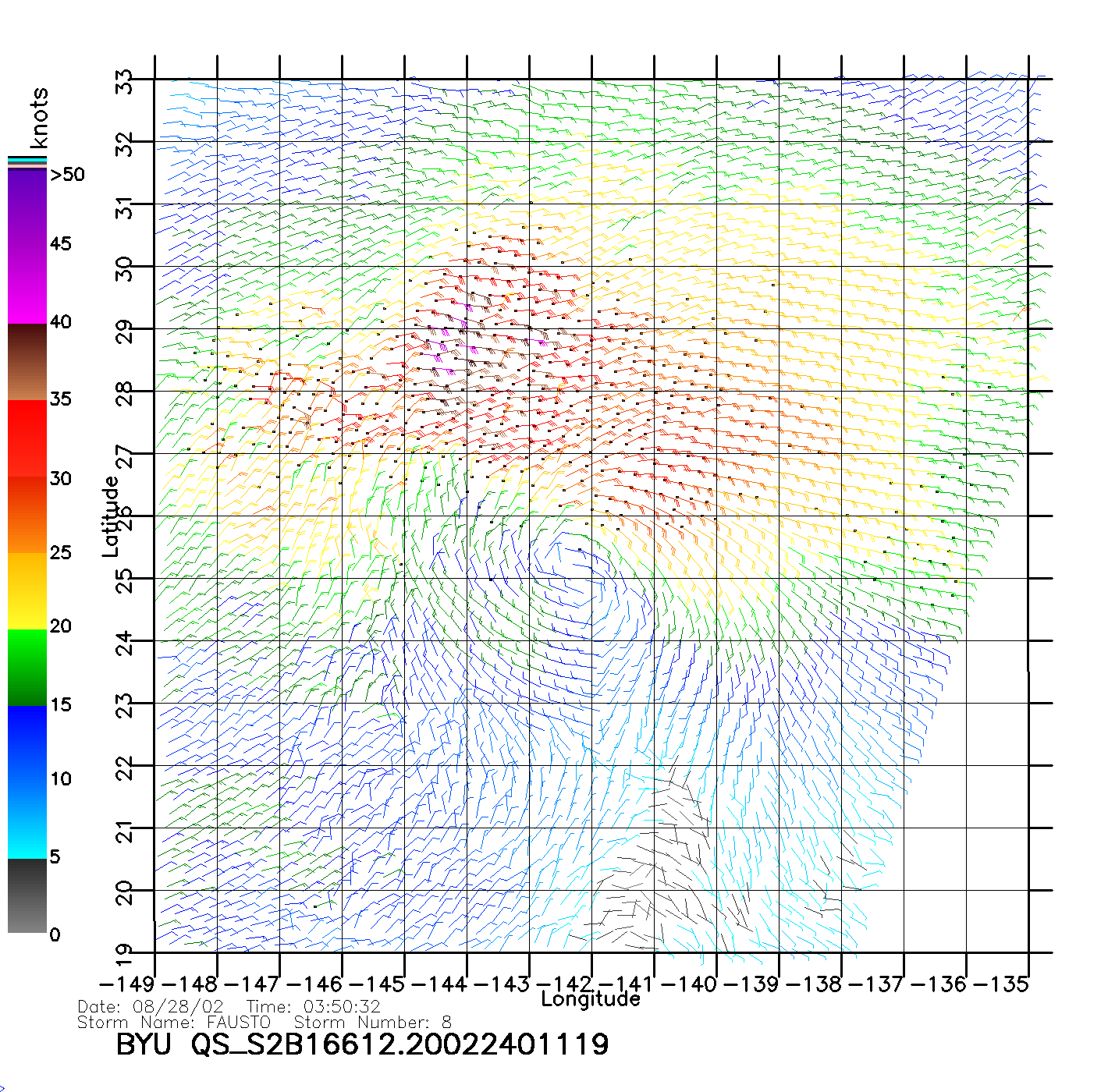
Task: Click the green 15-20 knots color segment
Action: point(27,667)
